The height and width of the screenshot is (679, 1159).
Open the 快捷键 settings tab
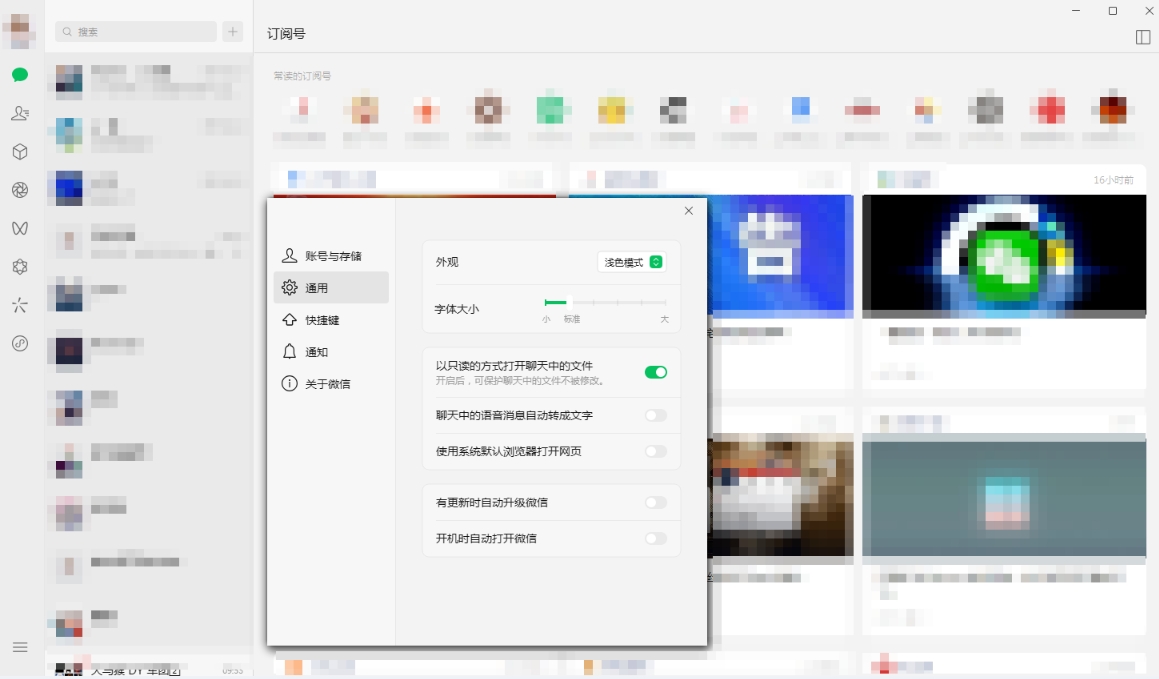331,320
